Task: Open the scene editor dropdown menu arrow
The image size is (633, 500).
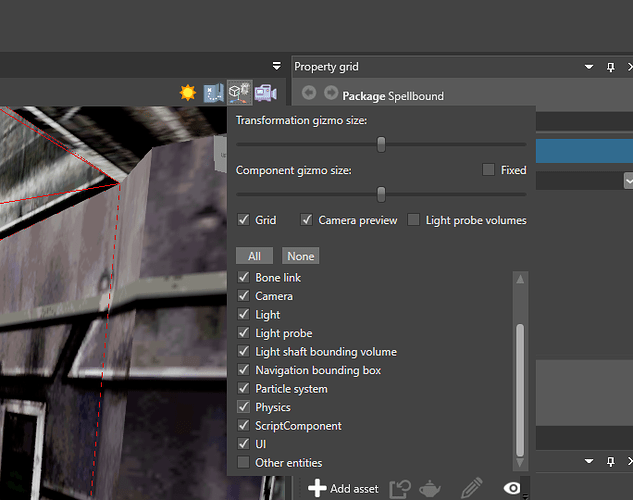Action: click(x=277, y=66)
